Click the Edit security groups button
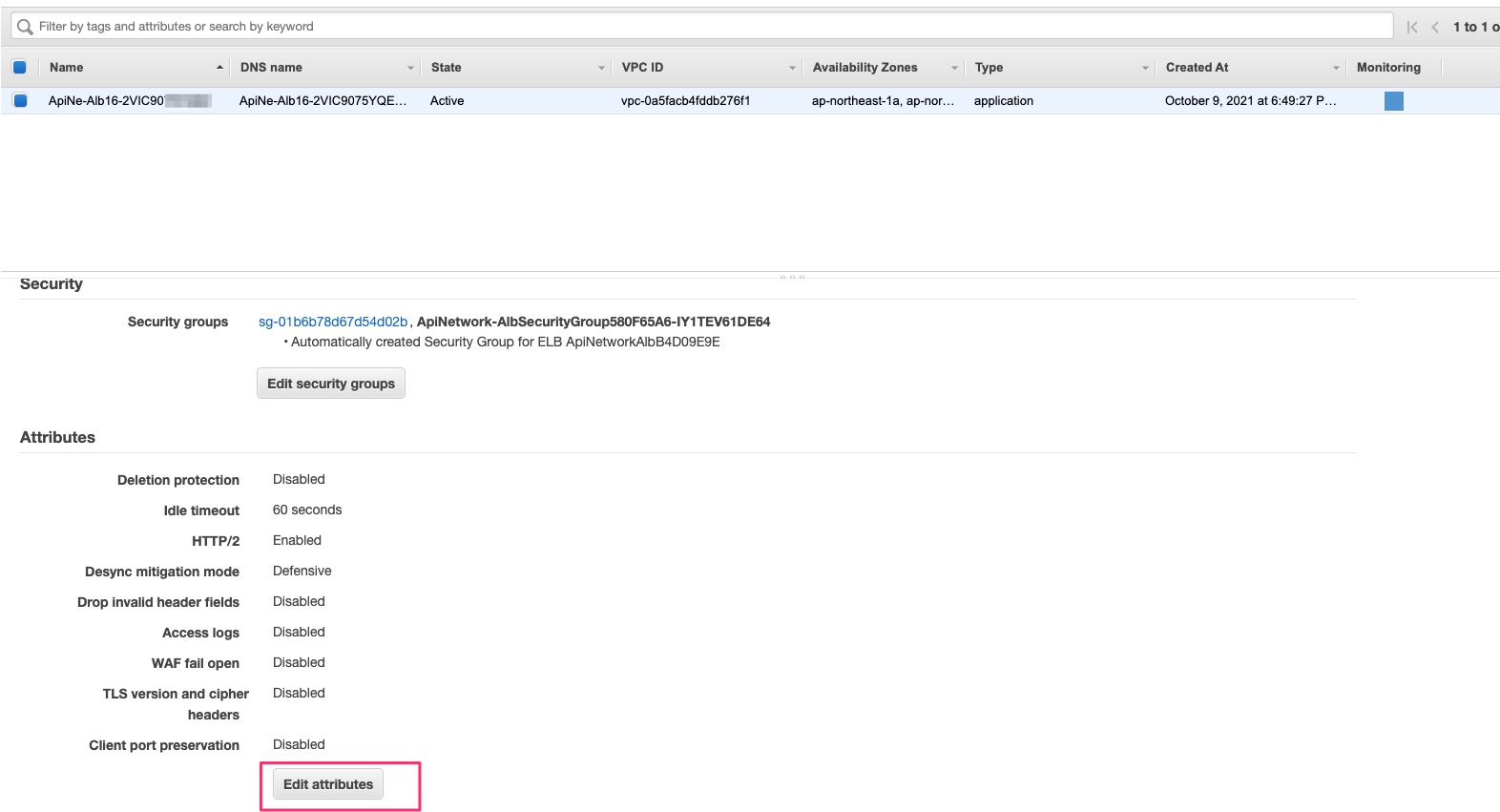Viewport: 1500px width, 812px height. 331,384
